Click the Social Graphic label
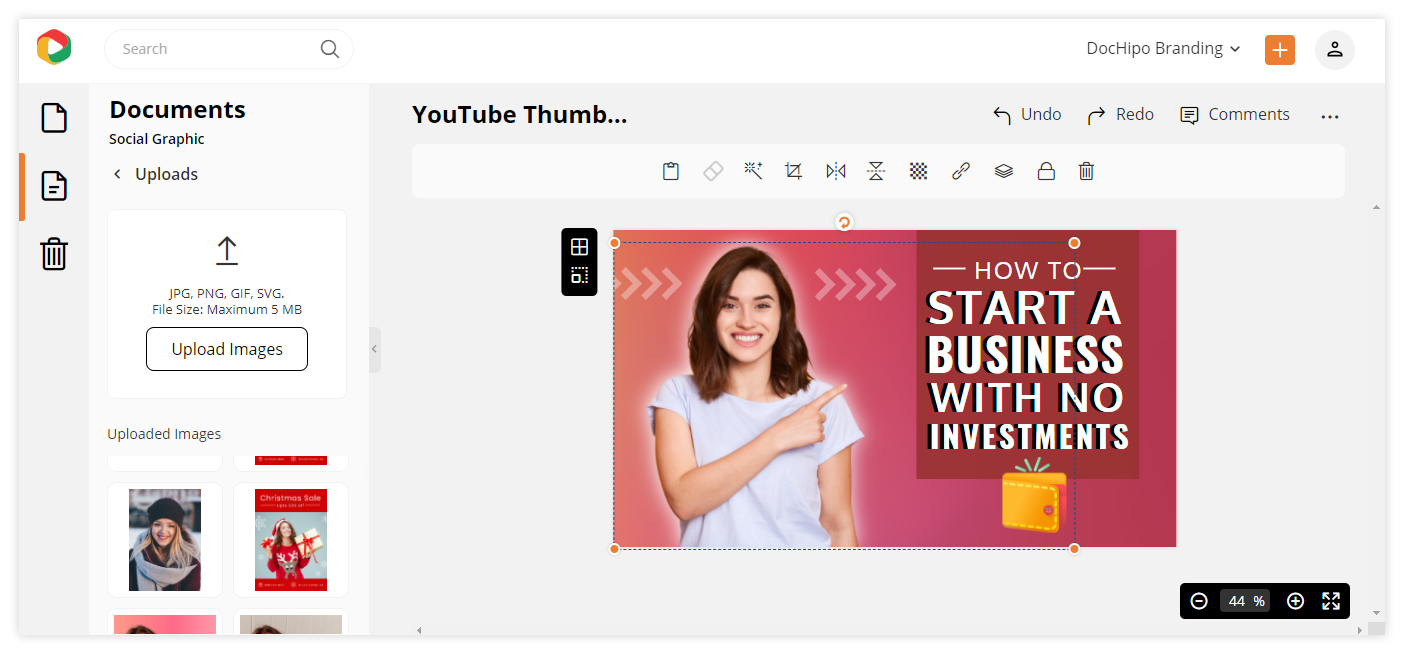 157,139
